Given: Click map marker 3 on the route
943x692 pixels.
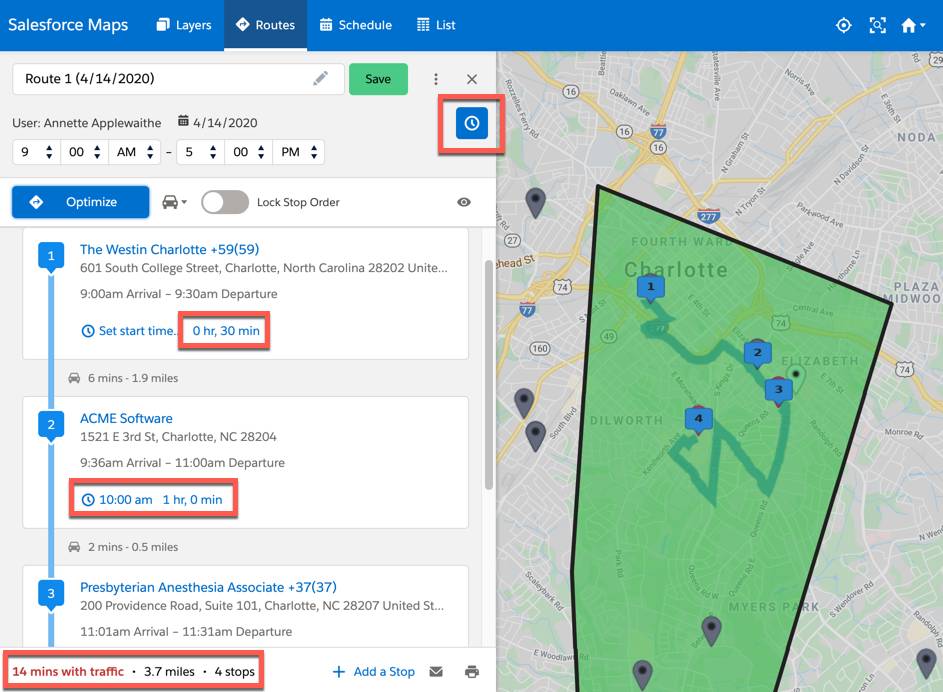Looking at the screenshot, I should point(778,390).
